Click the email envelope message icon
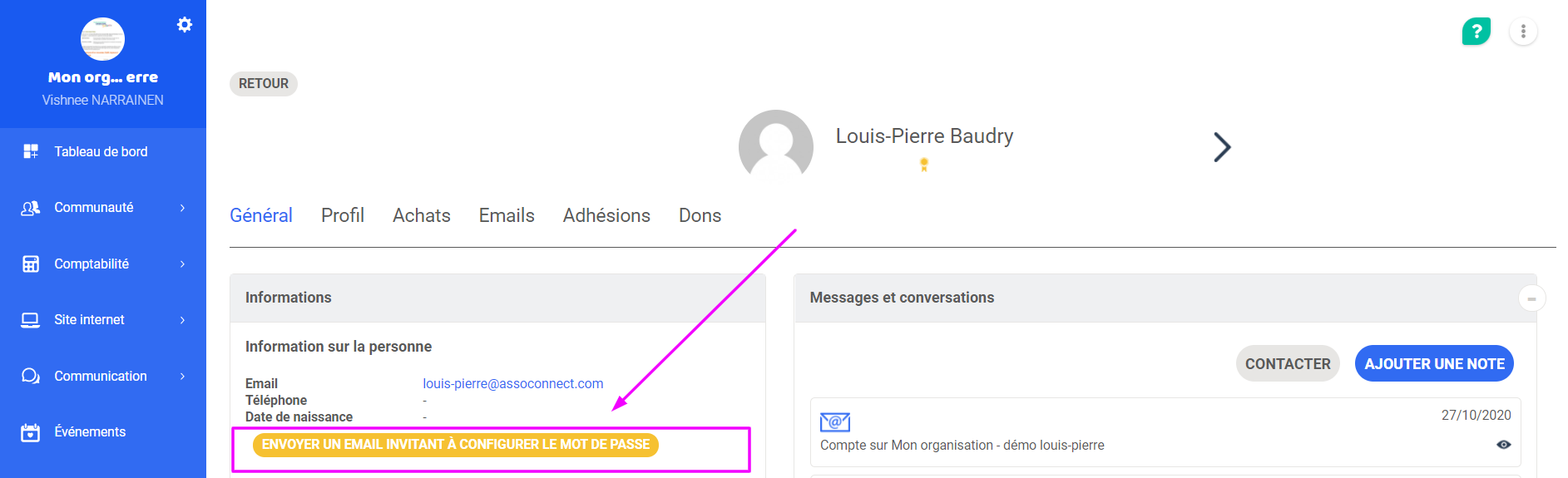 [834, 422]
